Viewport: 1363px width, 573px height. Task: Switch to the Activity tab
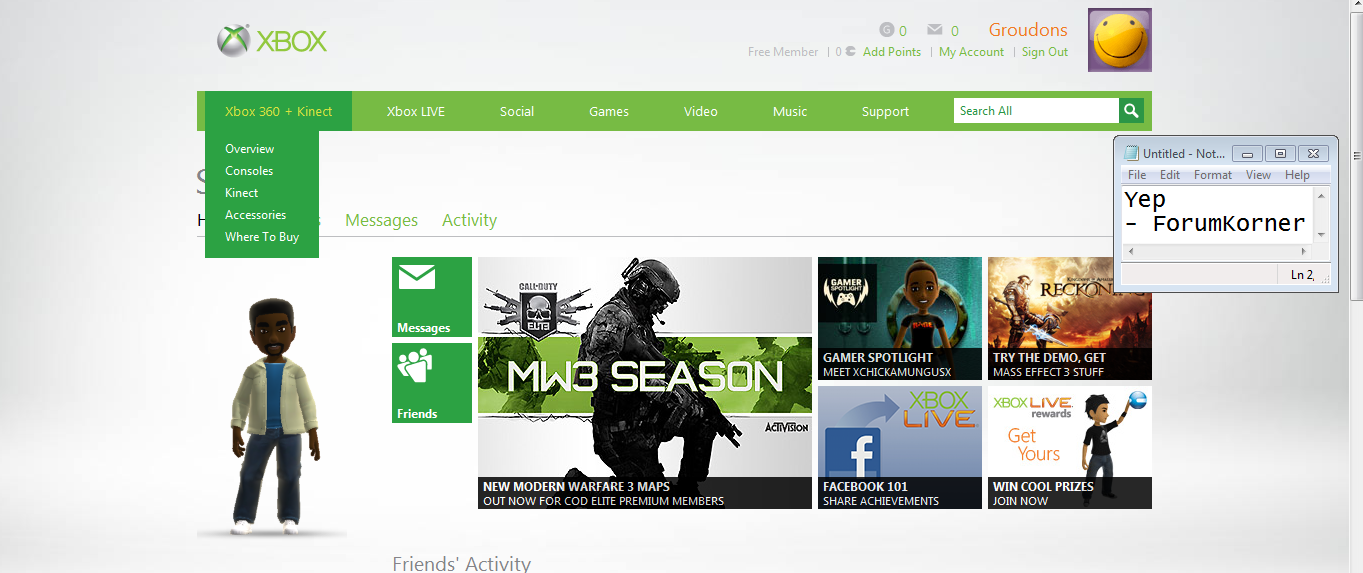coord(470,220)
